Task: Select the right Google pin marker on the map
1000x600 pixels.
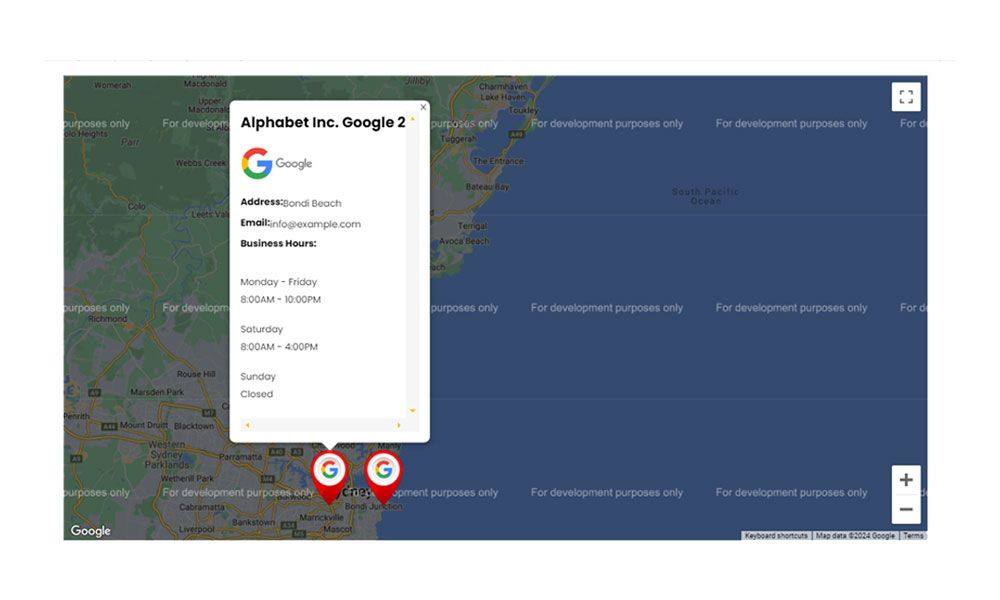Action: (384, 470)
